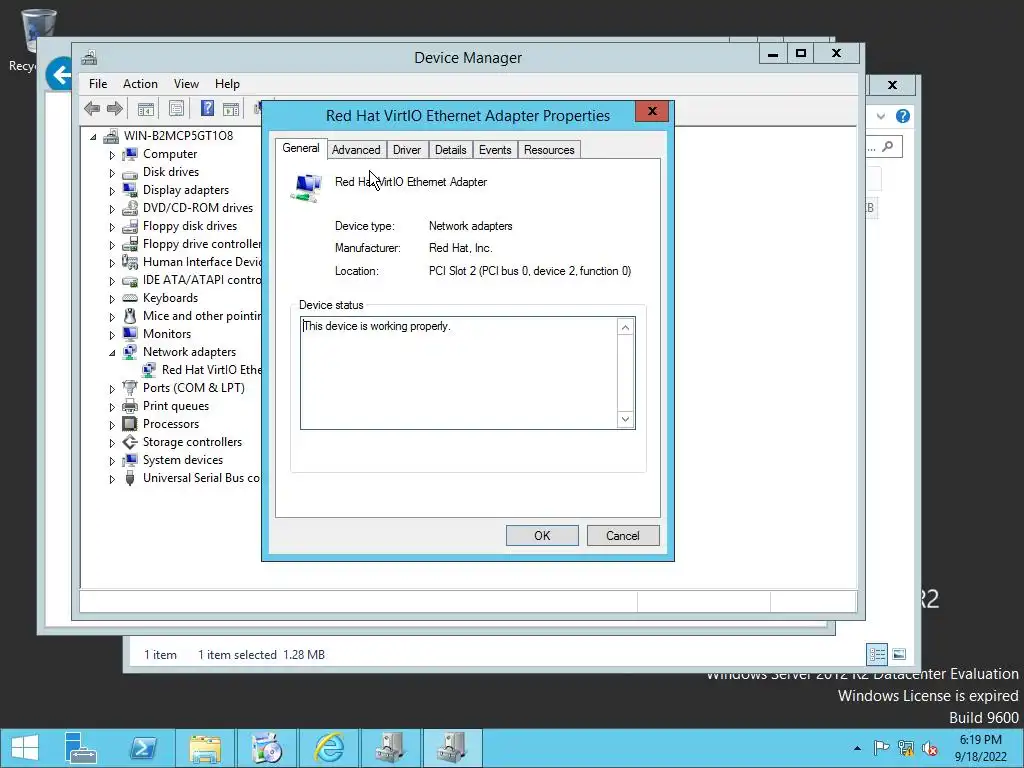Click the network adapter icon in Properties dialog
This screenshot has height=768, width=1024.
coord(306,187)
